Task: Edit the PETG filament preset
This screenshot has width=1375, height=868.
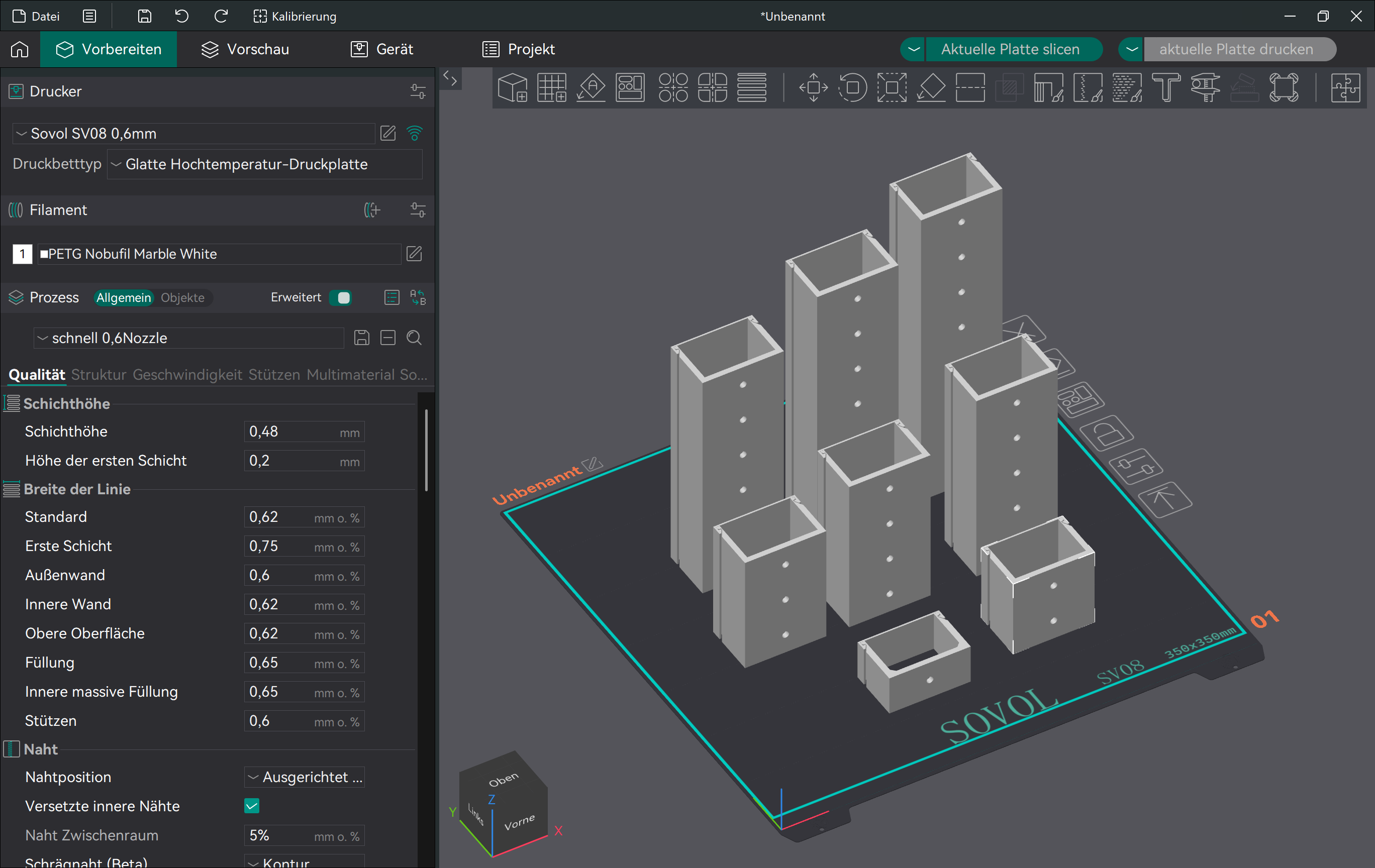Action: pos(414,253)
